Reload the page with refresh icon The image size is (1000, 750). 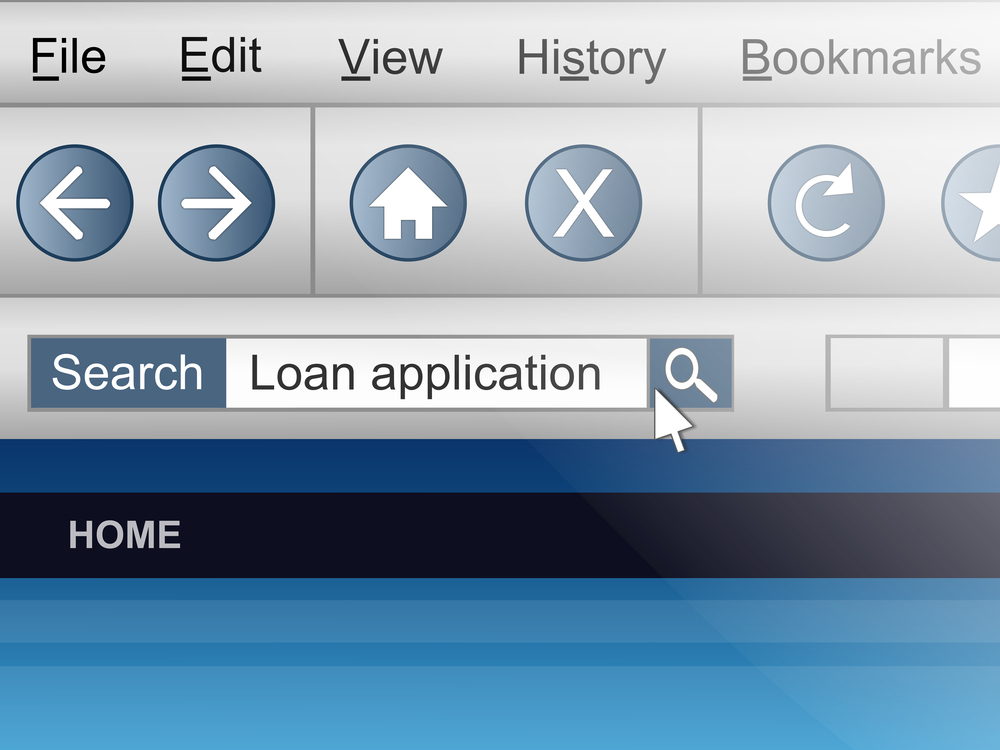click(826, 203)
